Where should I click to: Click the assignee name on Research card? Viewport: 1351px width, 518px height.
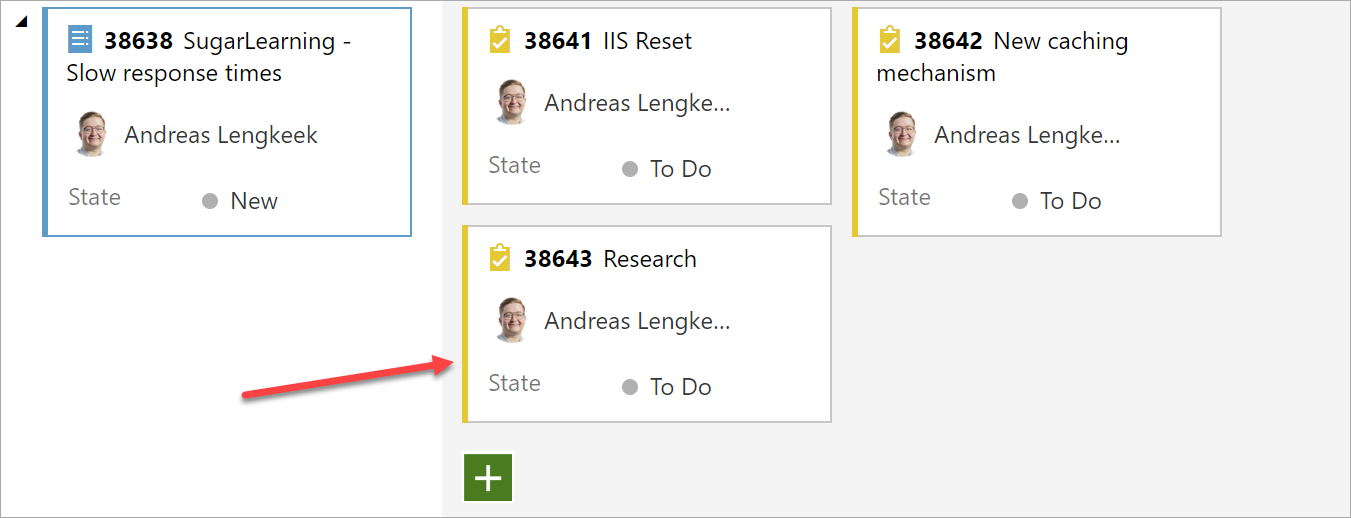tap(637, 321)
